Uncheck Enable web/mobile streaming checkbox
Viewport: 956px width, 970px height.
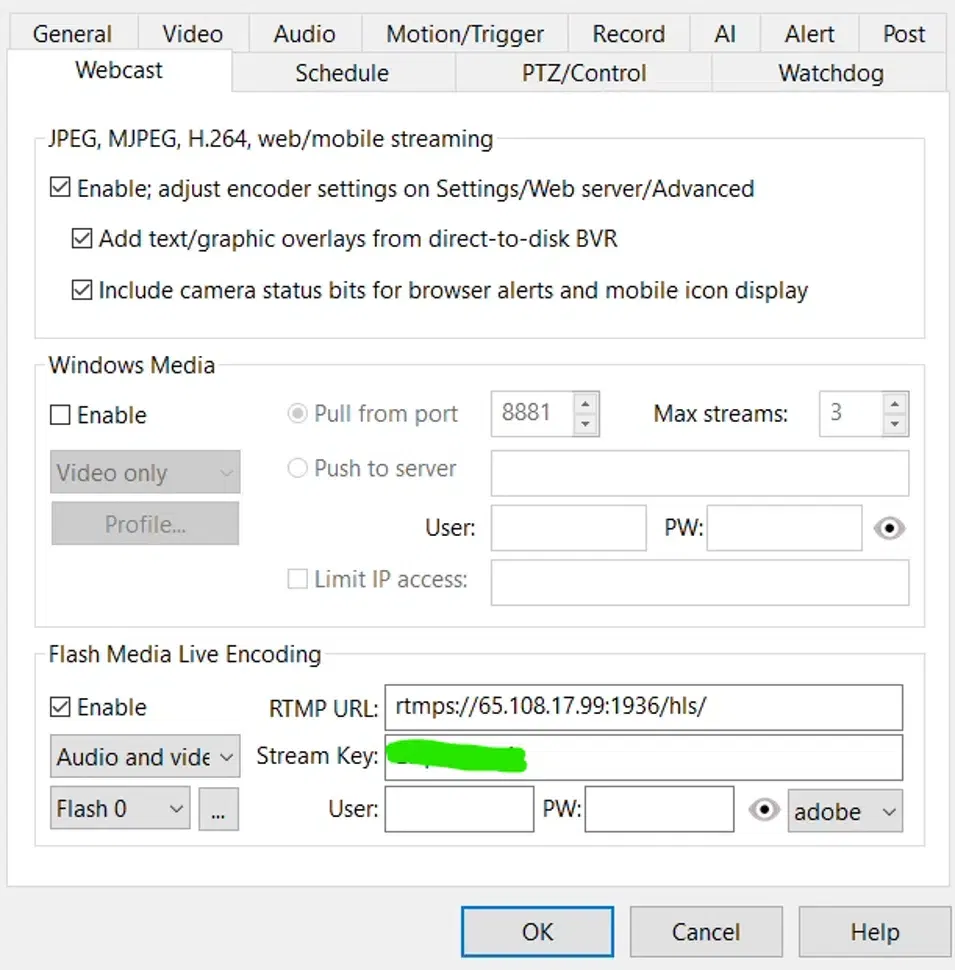(x=60, y=188)
